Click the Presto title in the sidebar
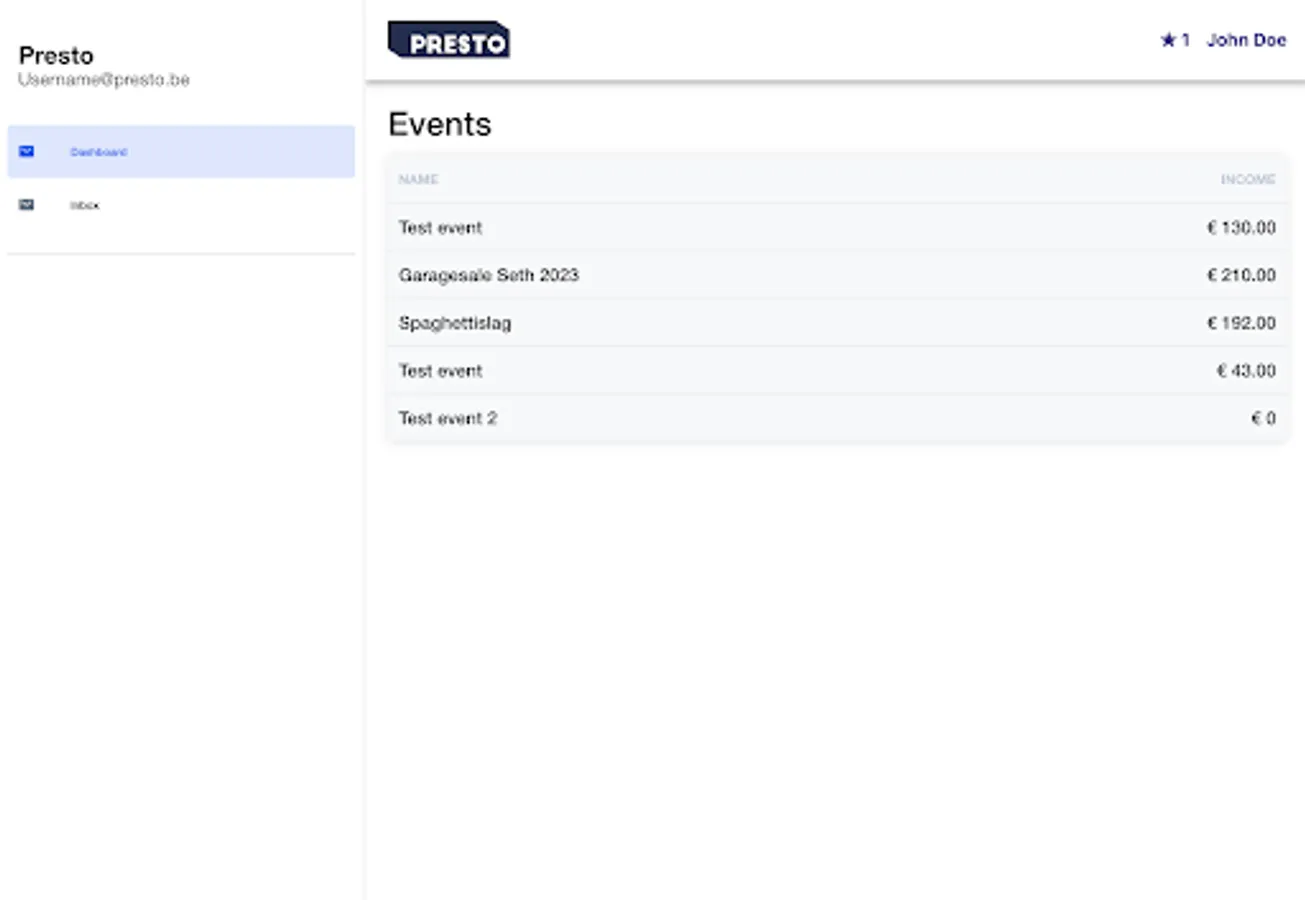1305x900 pixels. click(x=56, y=56)
